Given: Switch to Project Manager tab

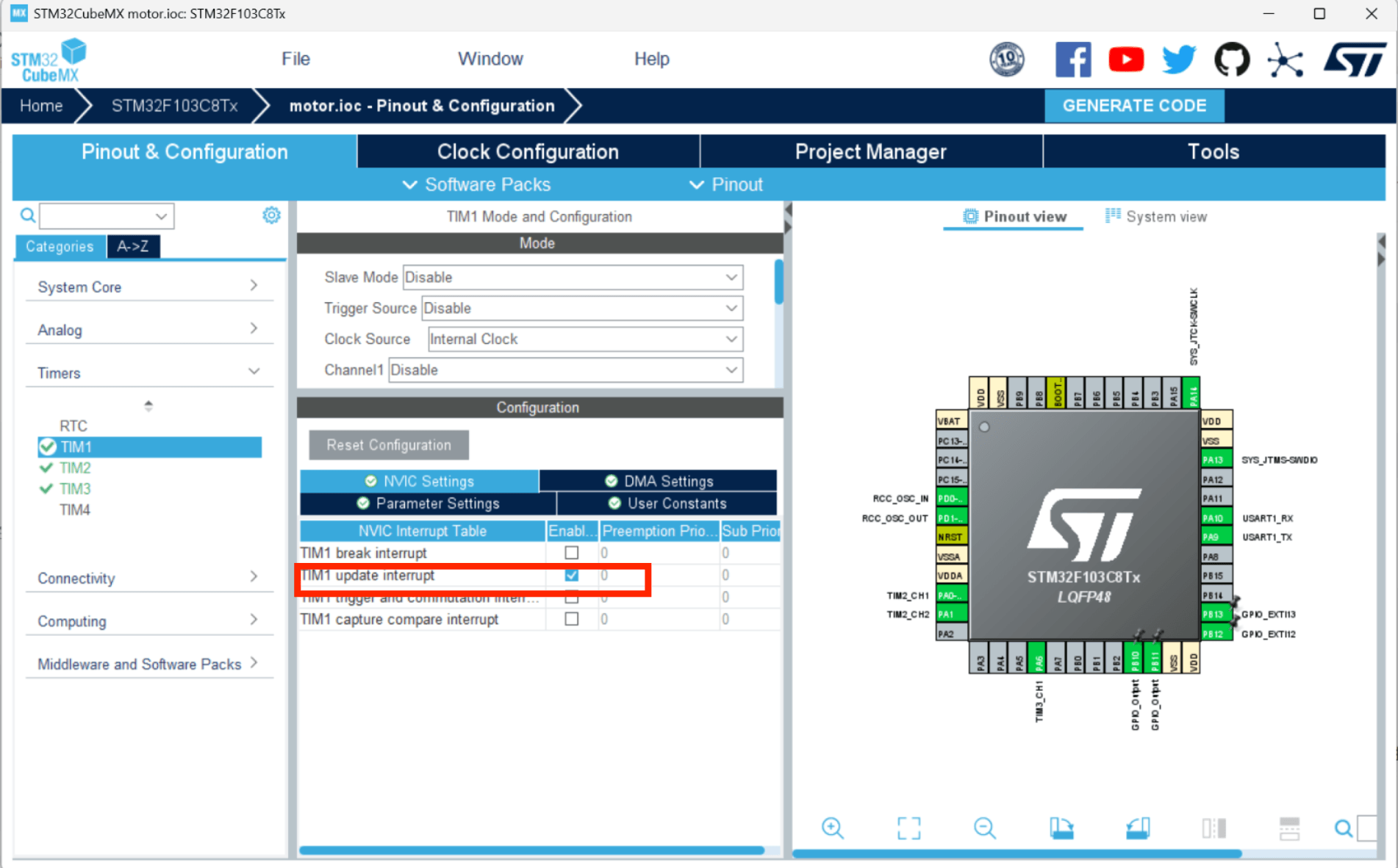Looking at the screenshot, I should click(x=870, y=151).
